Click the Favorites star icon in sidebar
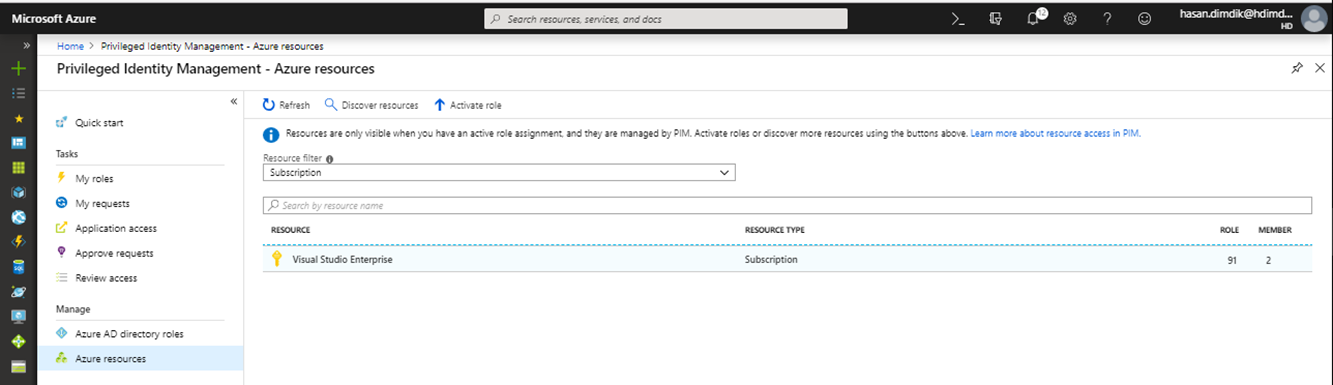This screenshot has width=1333, height=385. (18, 118)
